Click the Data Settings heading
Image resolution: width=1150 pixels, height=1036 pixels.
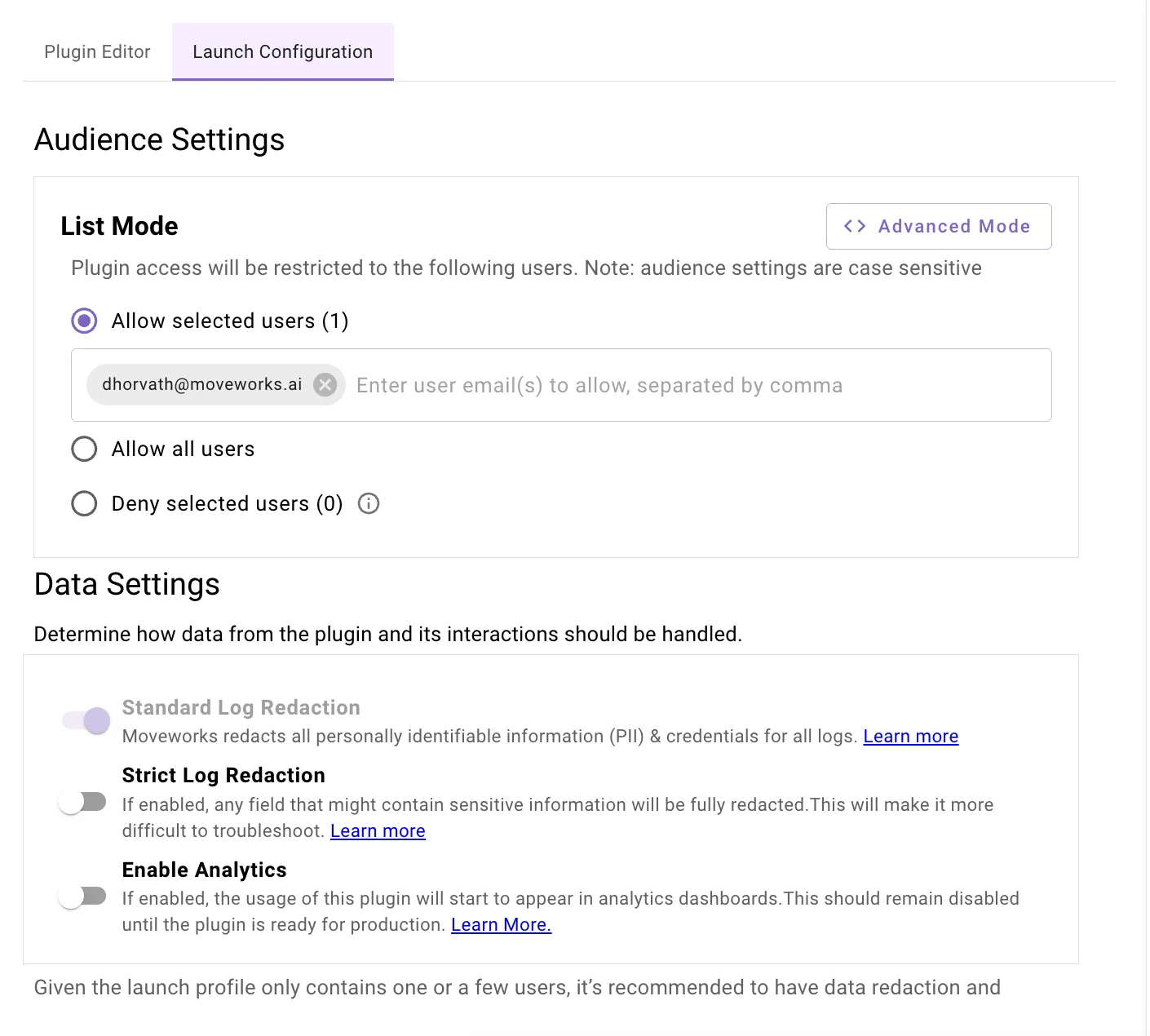[x=127, y=585]
